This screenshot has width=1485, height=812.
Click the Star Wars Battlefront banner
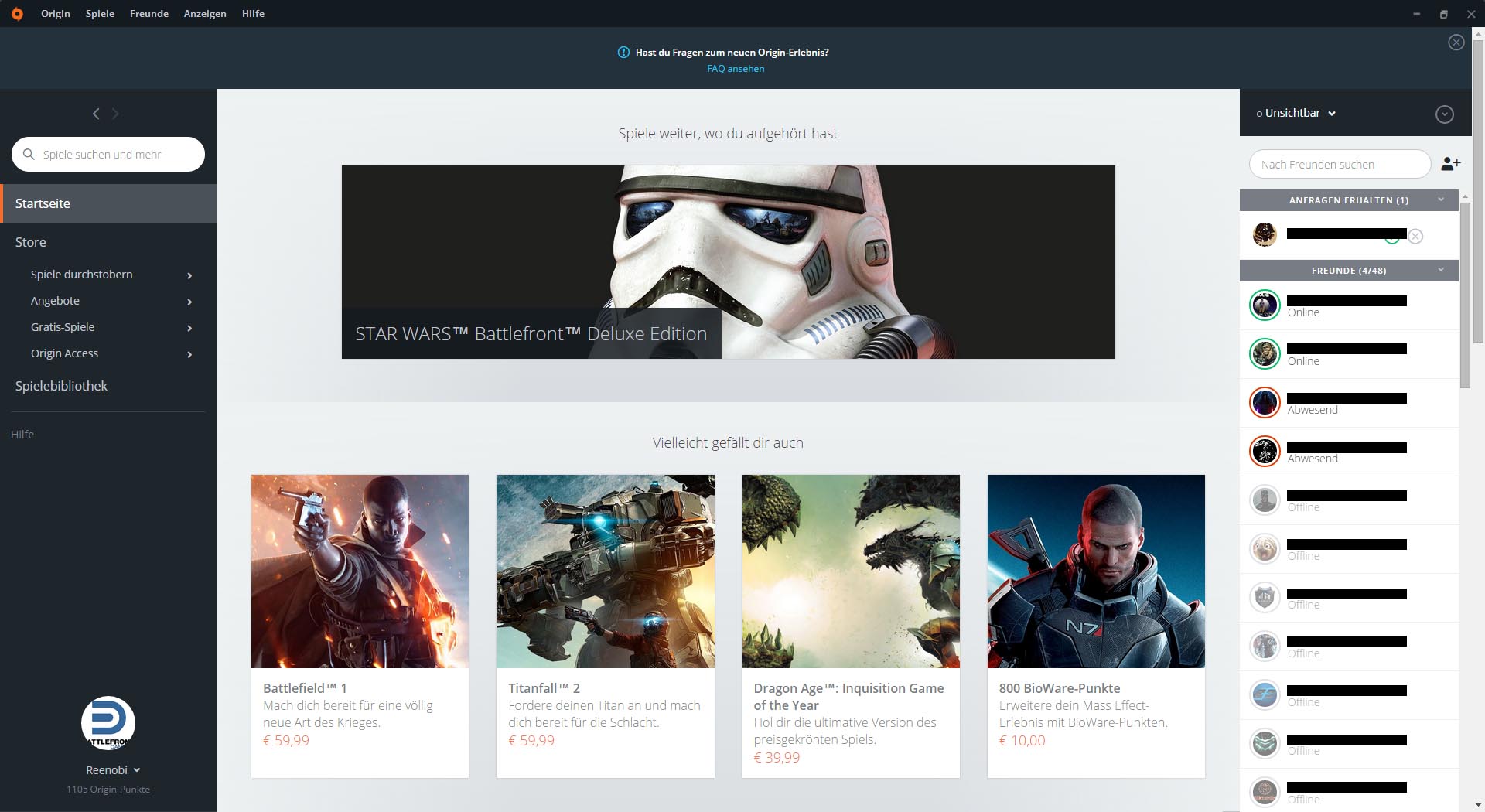tap(729, 262)
